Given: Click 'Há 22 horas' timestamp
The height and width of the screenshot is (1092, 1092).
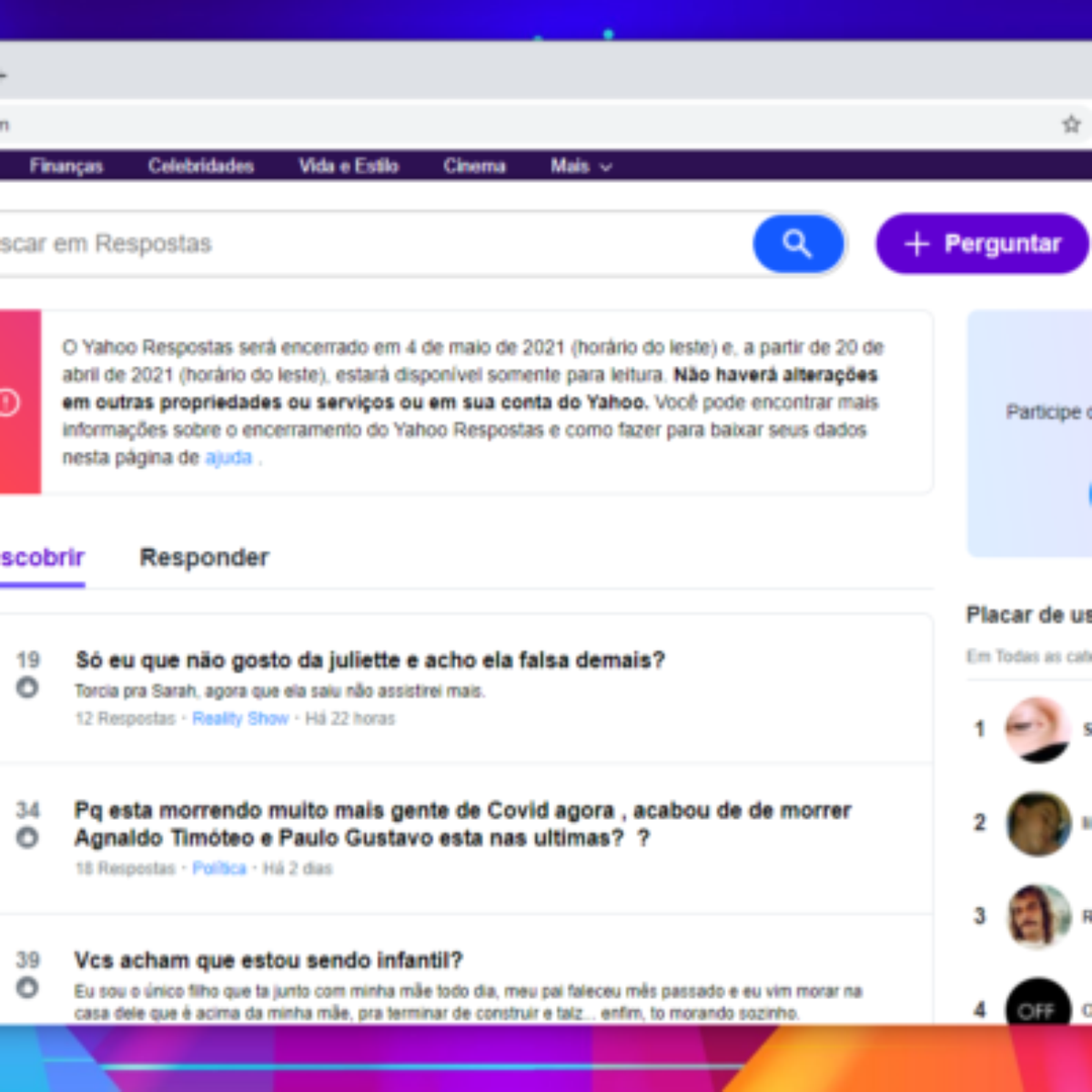Looking at the screenshot, I should 350,719.
